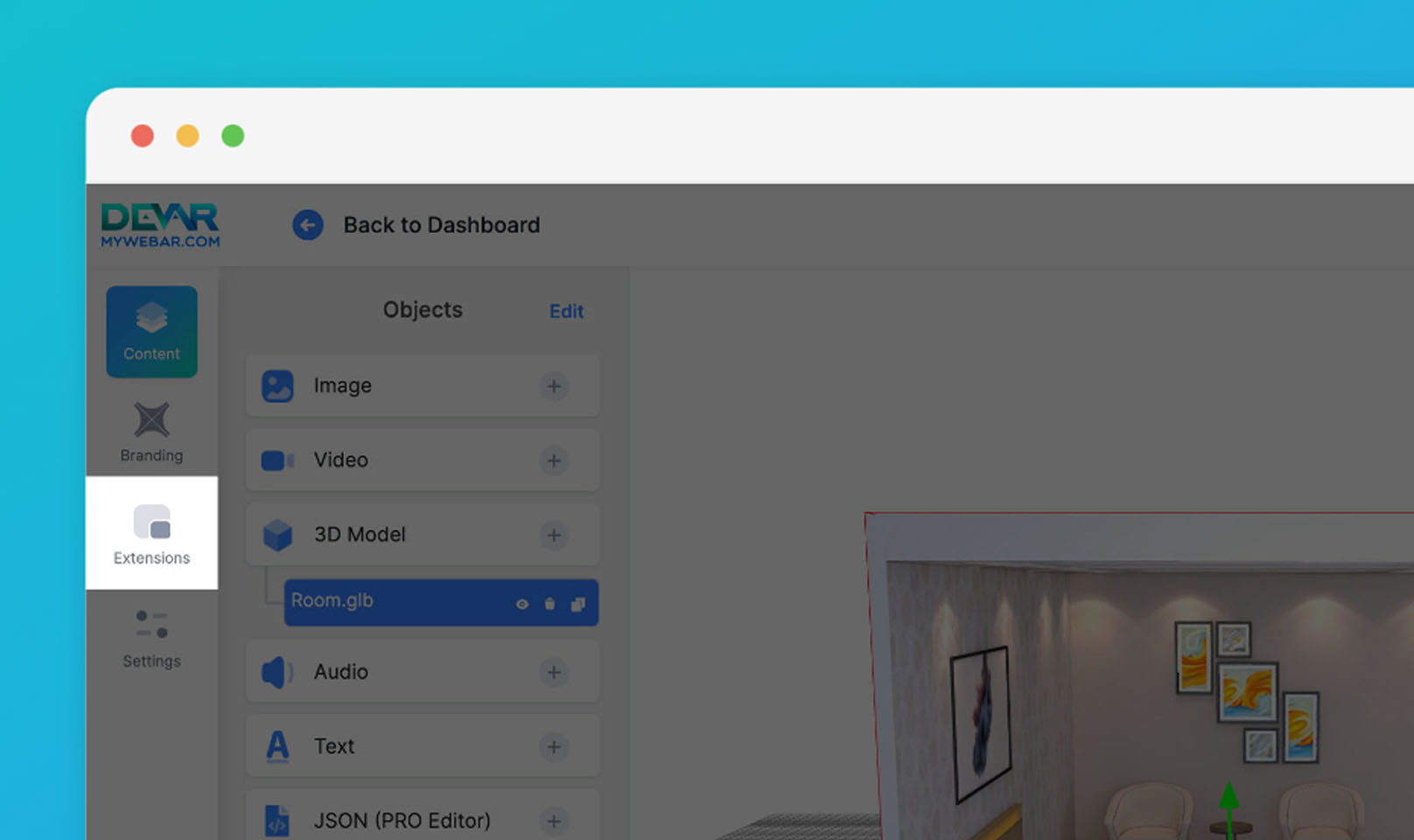The height and width of the screenshot is (840, 1414).
Task: Add an Audio object
Action: click(554, 672)
